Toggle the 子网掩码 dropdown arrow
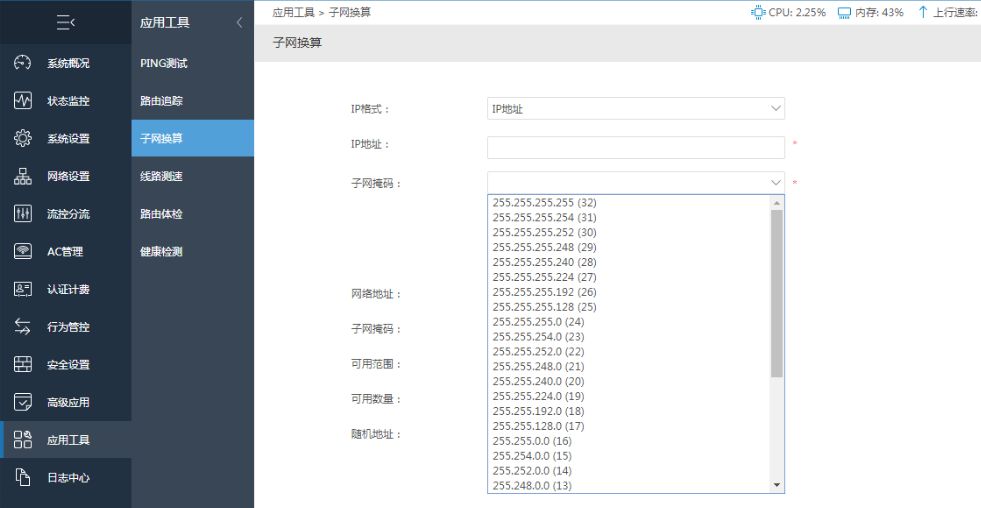Image resolution: width=981 pixels, height=508 pixels. (776, 183)
